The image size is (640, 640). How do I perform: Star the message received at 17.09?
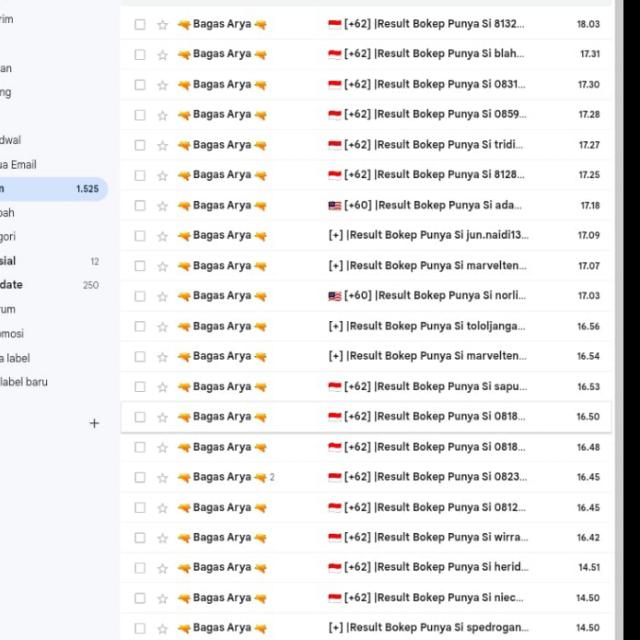coord(163,236)
